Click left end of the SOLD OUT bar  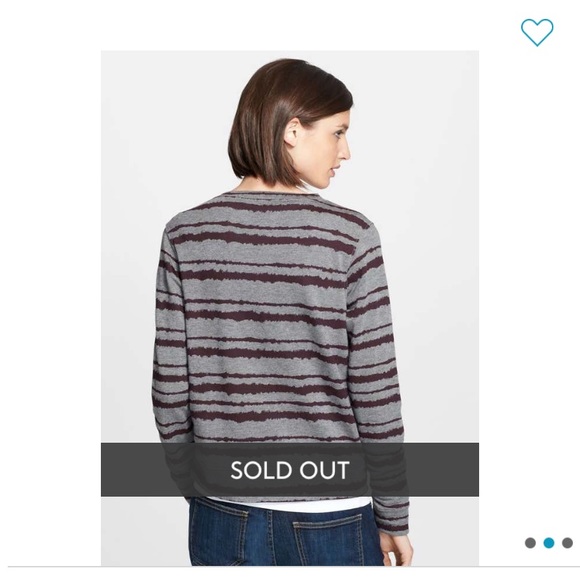pos(111,470)
